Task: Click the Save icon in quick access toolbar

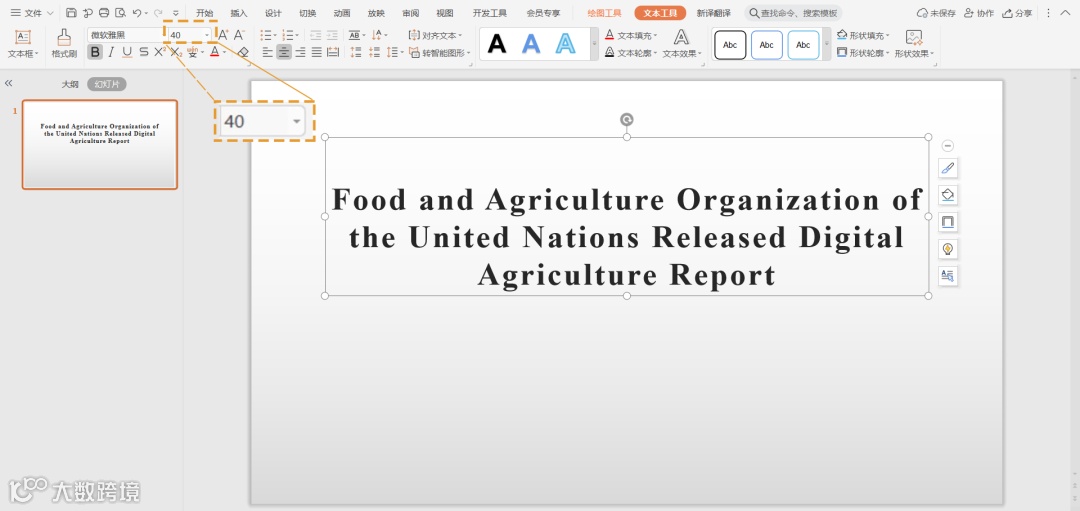Action: (72, 12)
